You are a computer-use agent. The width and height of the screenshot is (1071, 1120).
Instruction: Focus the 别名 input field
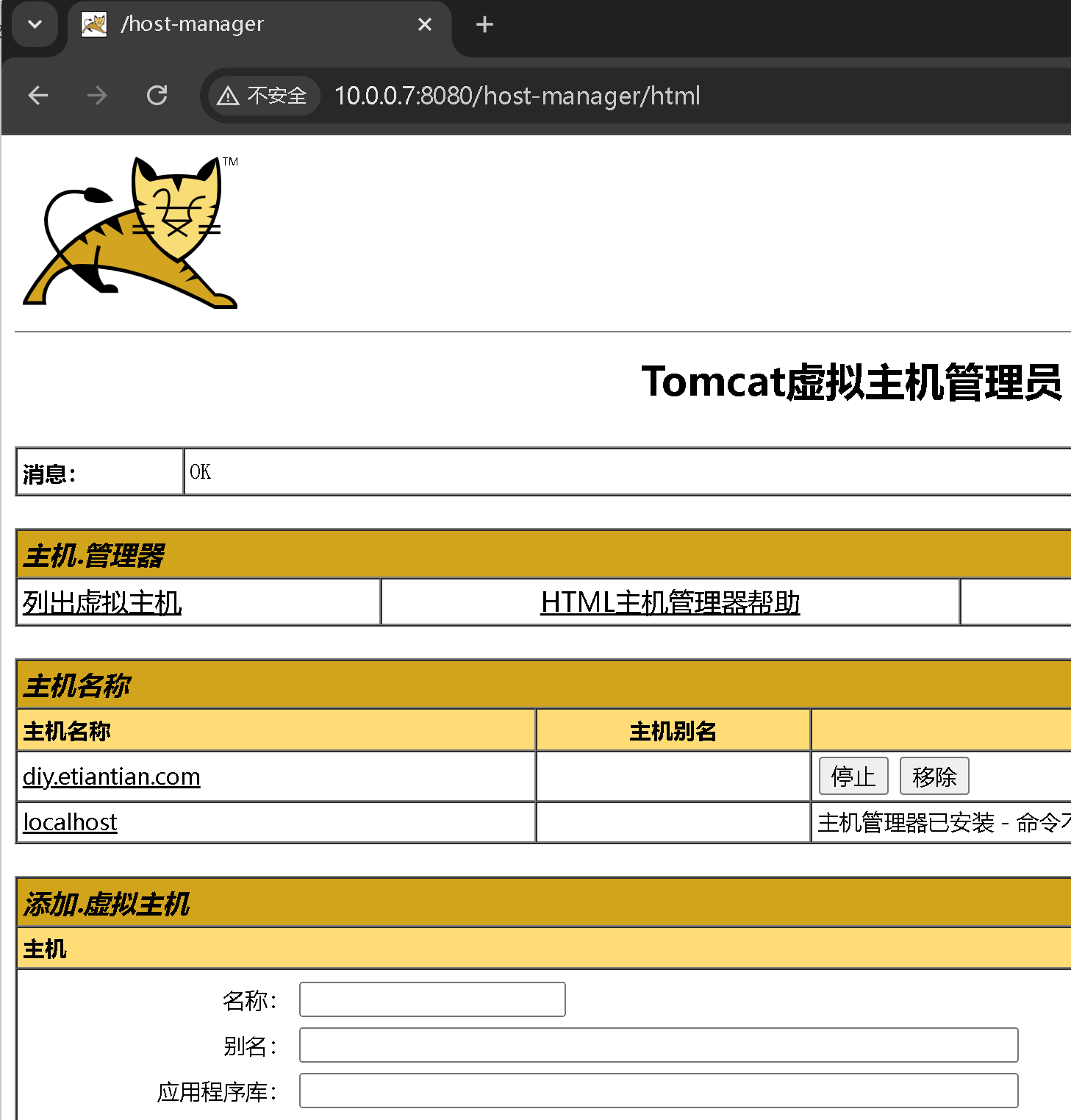point(659,1045)
